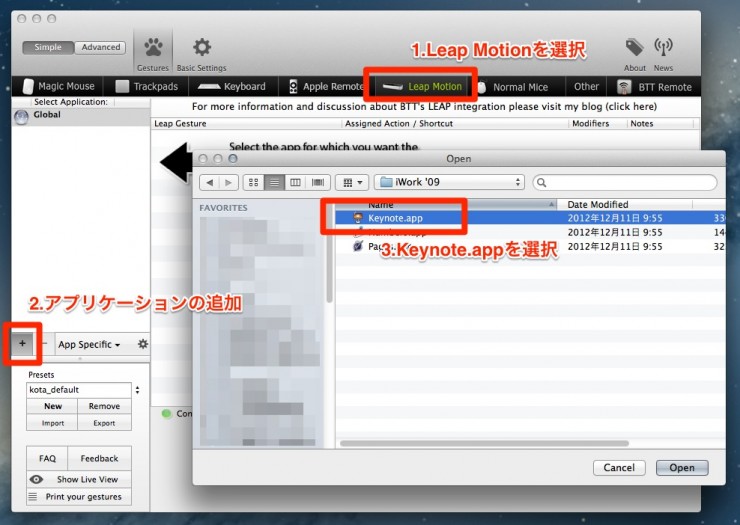Select Keynote.app in the file list

(530, 218)
